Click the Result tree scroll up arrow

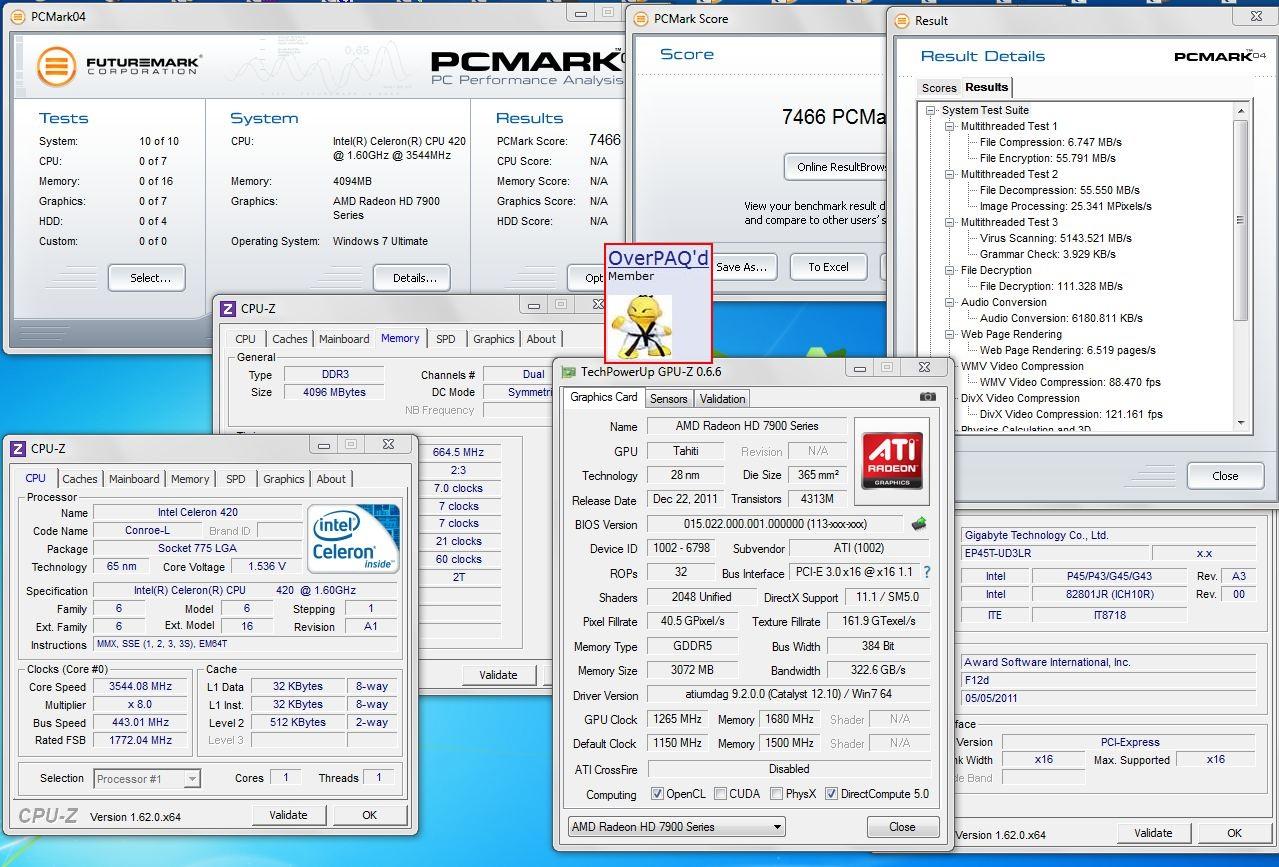pos(1240,111)
